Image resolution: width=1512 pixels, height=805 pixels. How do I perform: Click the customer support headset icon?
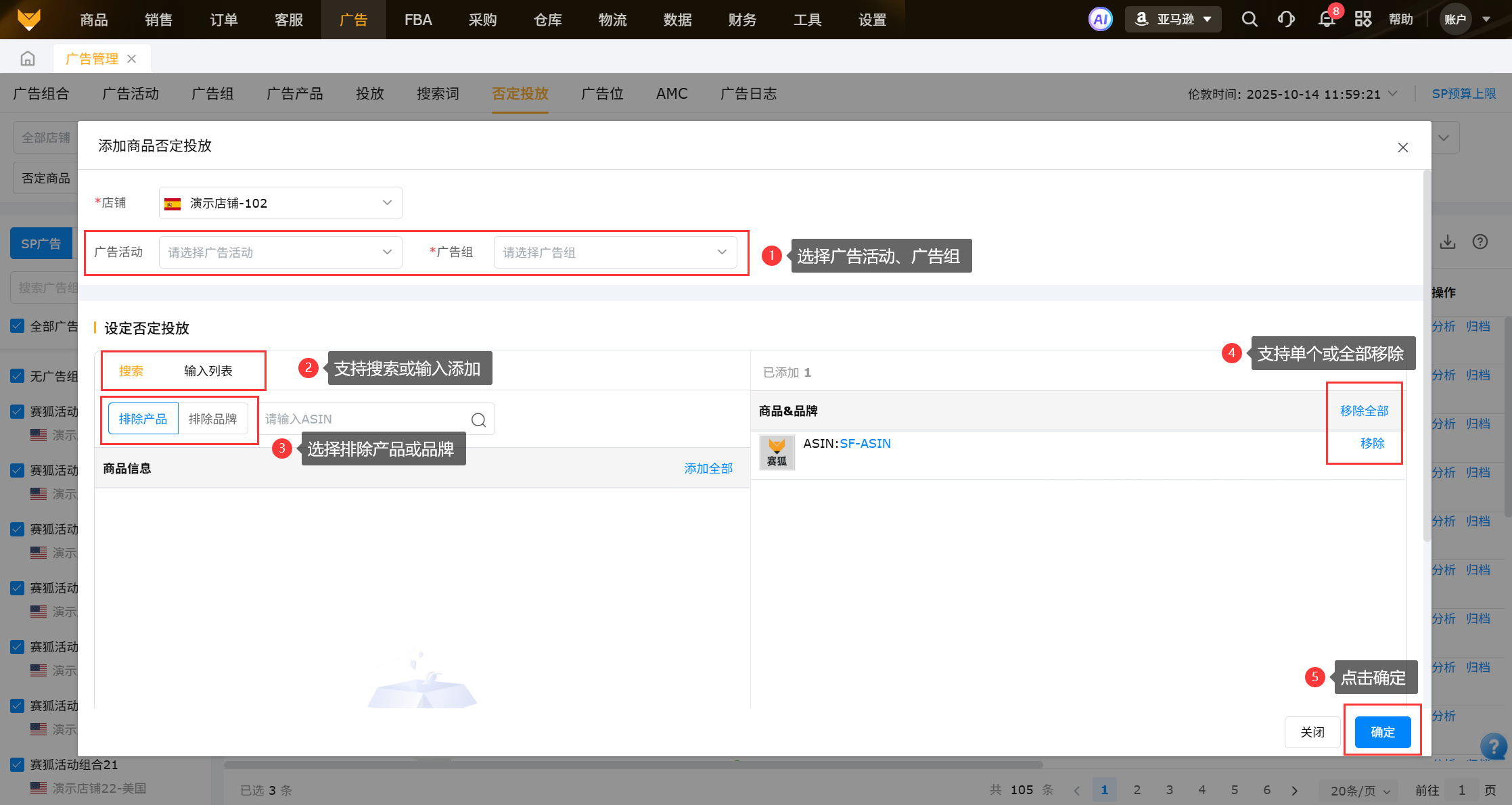tap(1286, 19)
